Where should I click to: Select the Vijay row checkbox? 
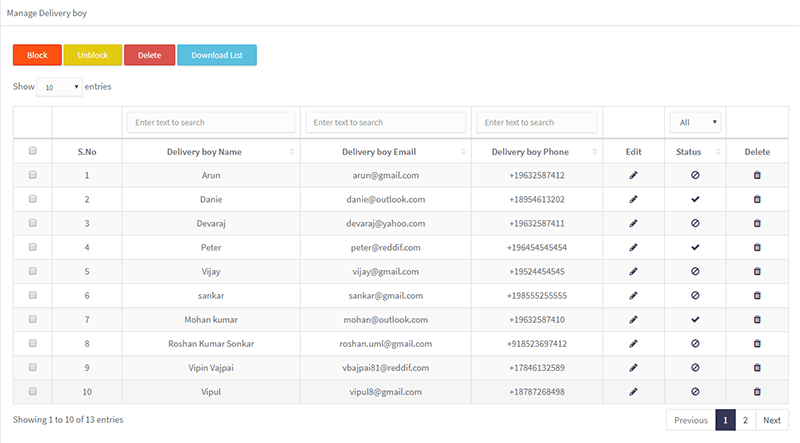[33, 271]
